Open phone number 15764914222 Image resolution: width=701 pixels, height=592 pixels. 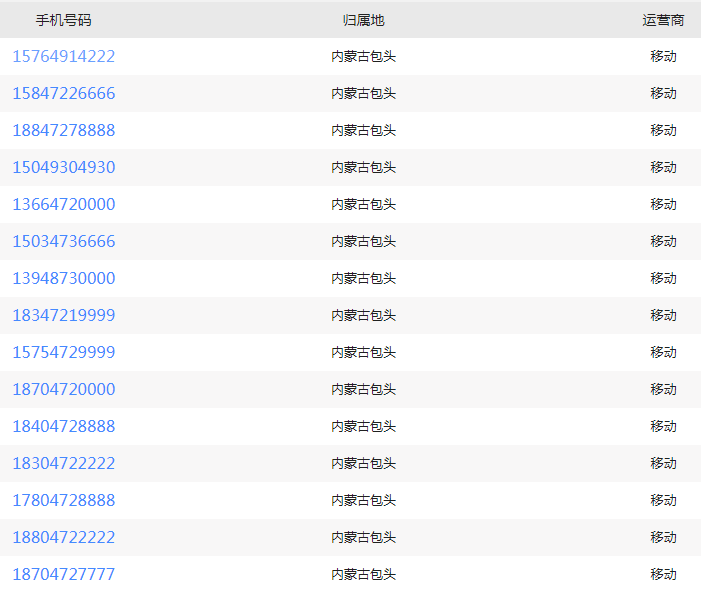click(64, 56)
